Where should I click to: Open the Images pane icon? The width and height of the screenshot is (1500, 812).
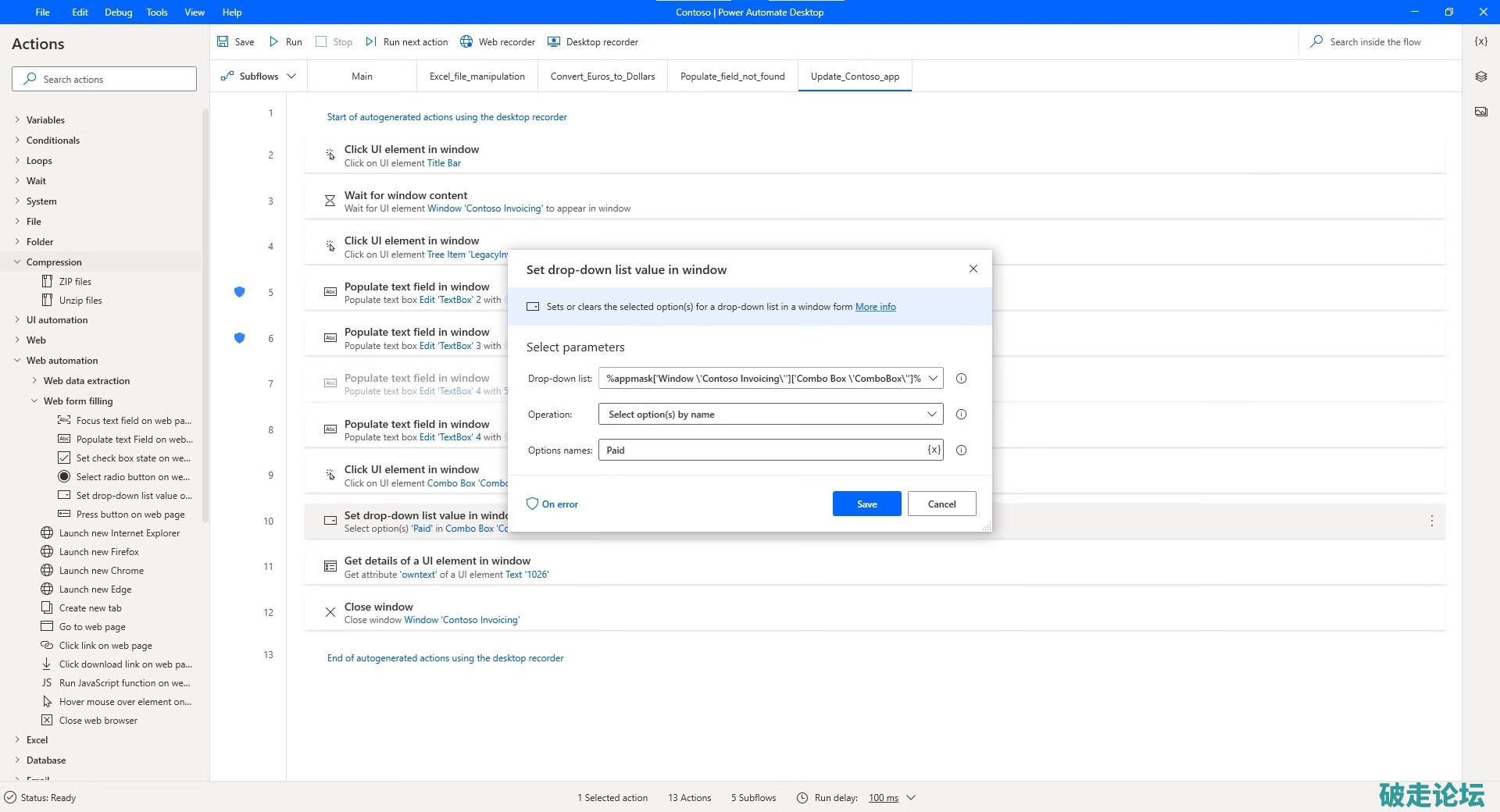click(x=1480, y=112)
